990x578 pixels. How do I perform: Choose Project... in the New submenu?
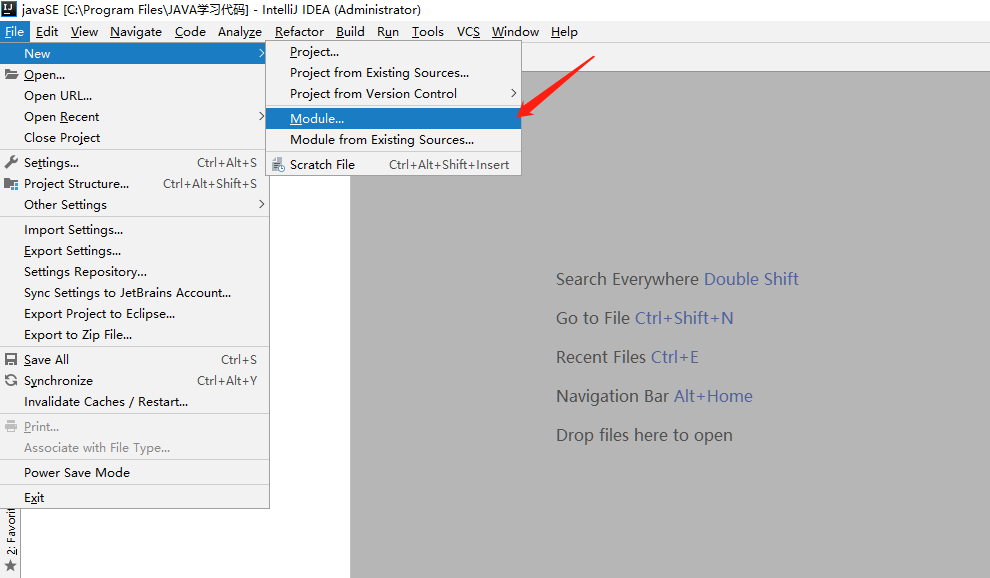393,52
